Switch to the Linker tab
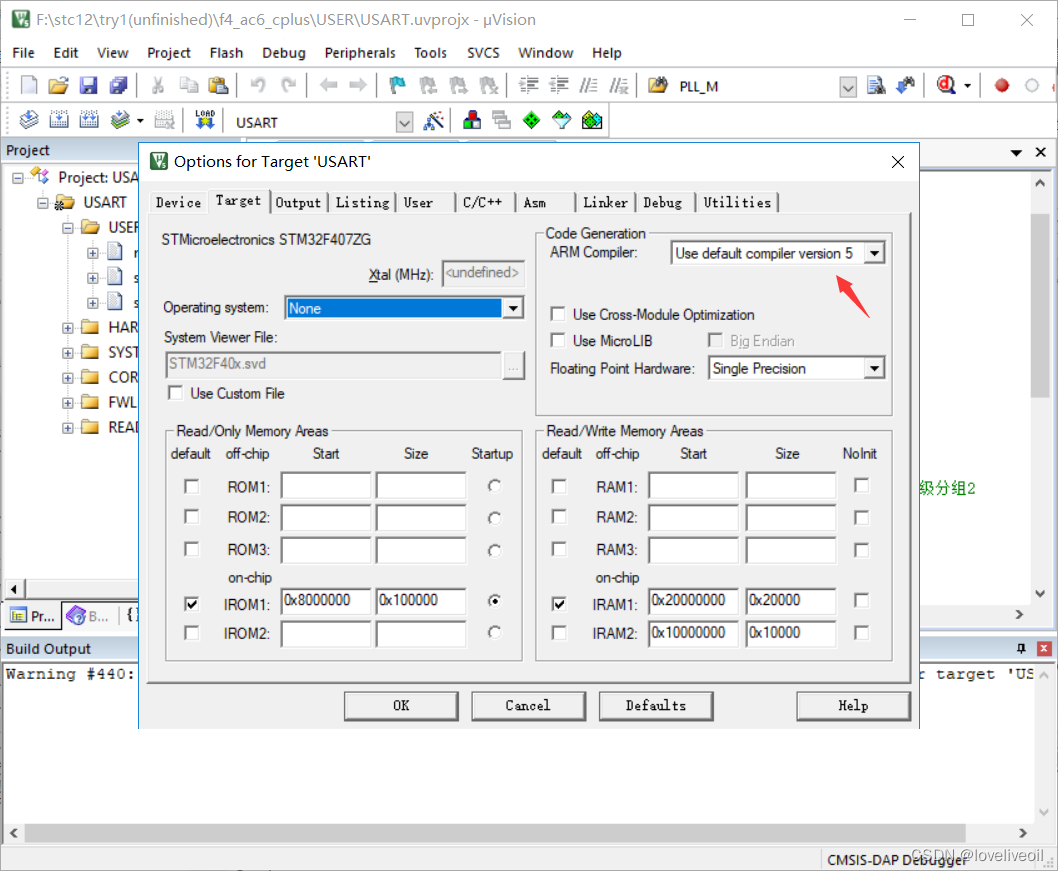This screenshot has width=1058, height=871. click(x=605, y=202)
